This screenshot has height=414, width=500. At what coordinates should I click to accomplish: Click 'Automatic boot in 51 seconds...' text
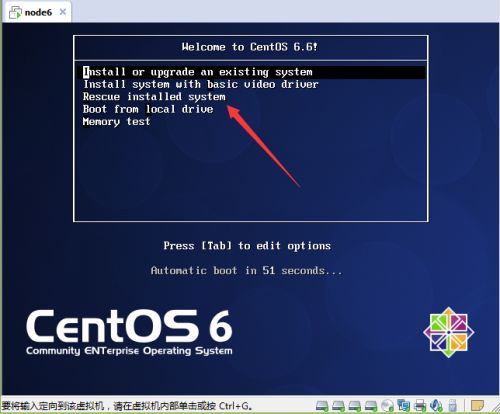246,270
